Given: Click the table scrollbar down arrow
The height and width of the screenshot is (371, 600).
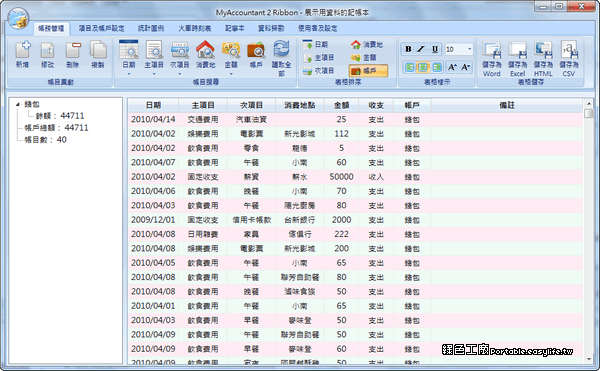Looking at the screenshot, I should (589, 359).
